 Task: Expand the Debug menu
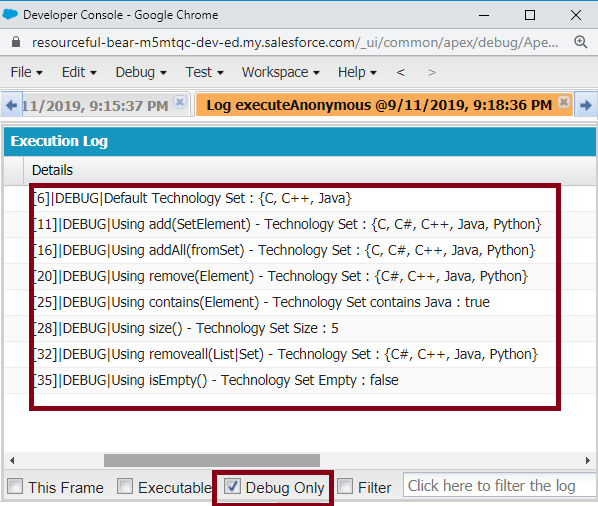coord(141,72)
